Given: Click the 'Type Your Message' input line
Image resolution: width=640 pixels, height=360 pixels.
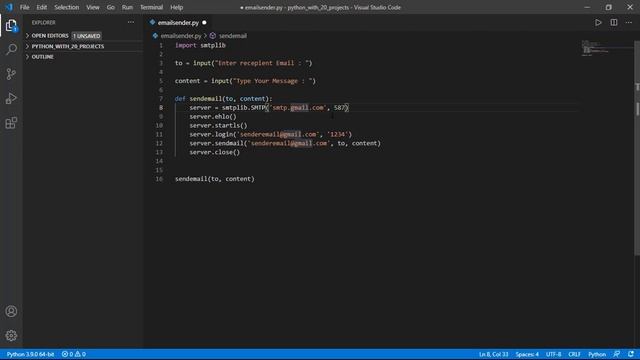Looking at the screenshot, I should tap(245, 81).
